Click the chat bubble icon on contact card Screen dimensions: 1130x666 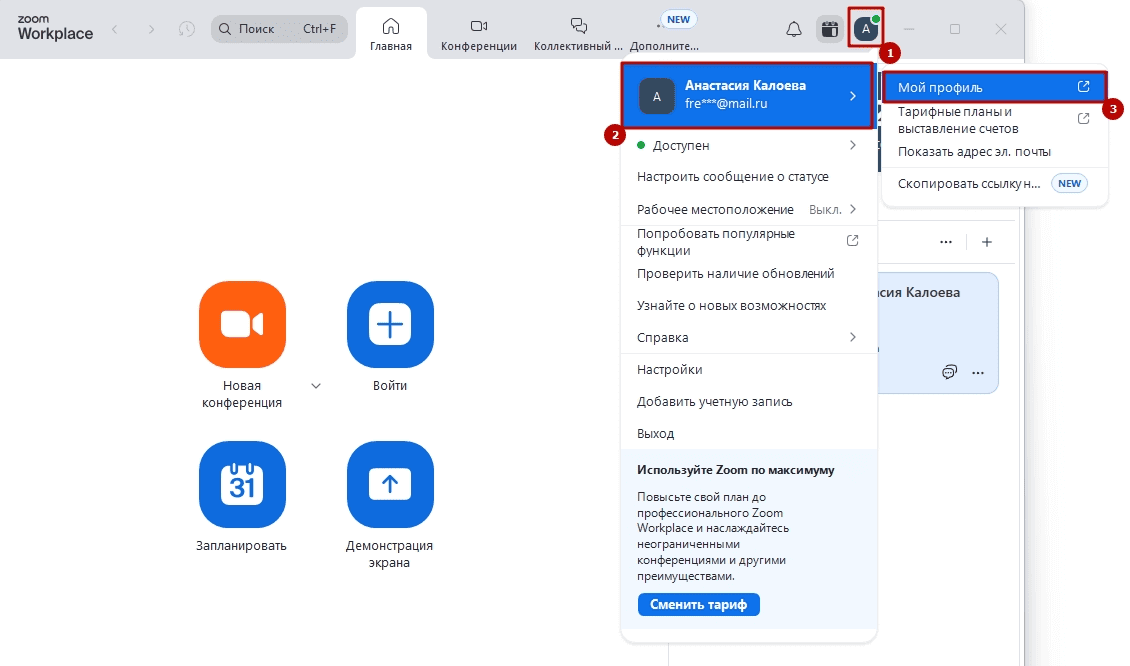[949, 372]
